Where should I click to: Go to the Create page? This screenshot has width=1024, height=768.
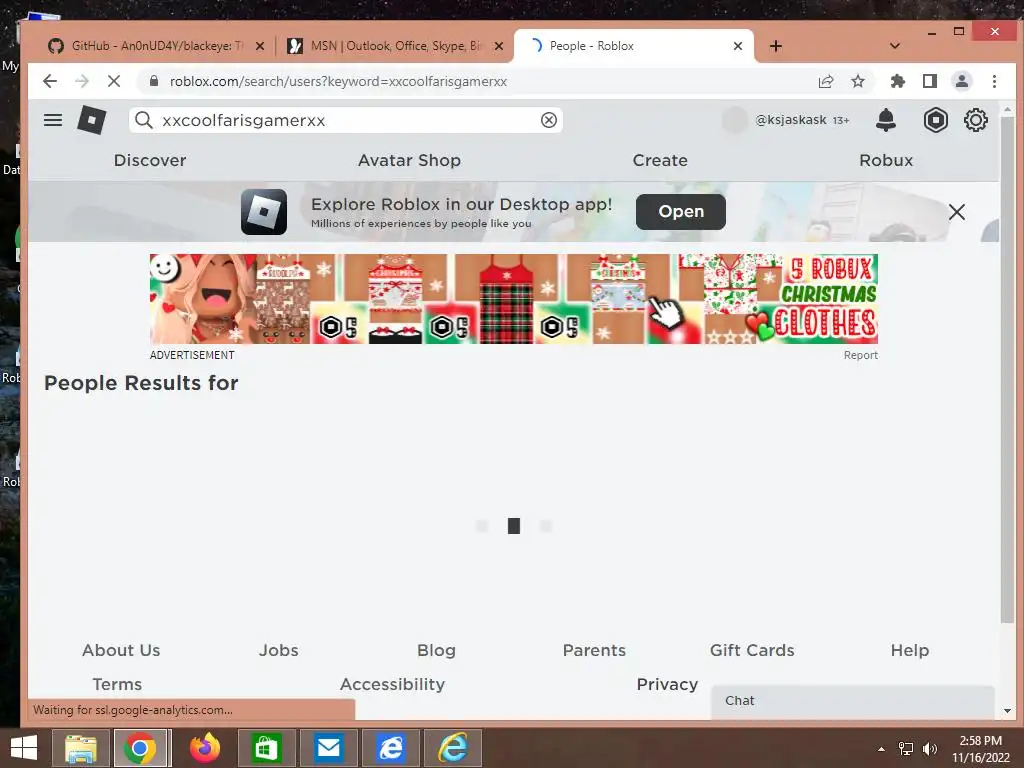[x=660, y=160]
